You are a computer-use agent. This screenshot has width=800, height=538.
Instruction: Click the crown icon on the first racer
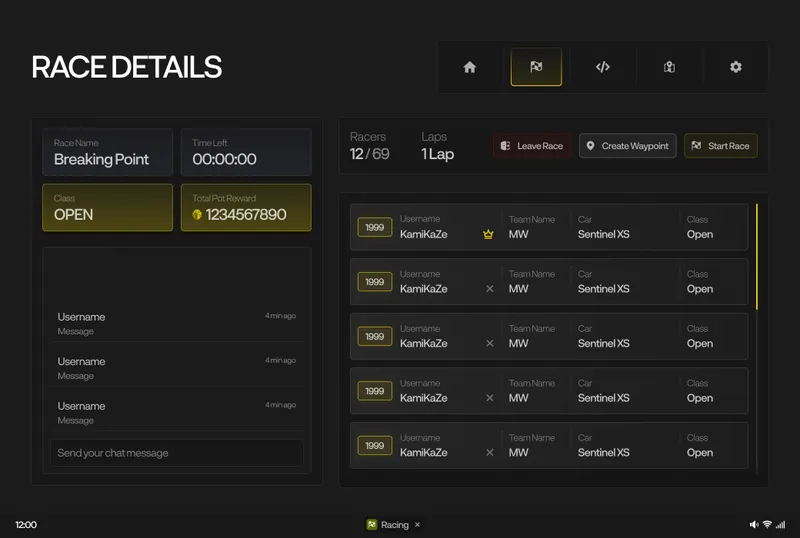488,234
